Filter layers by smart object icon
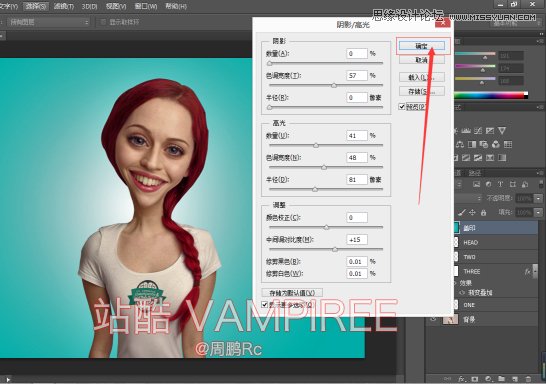This screenshot has height=384, width=546. (x=525, y=185)
